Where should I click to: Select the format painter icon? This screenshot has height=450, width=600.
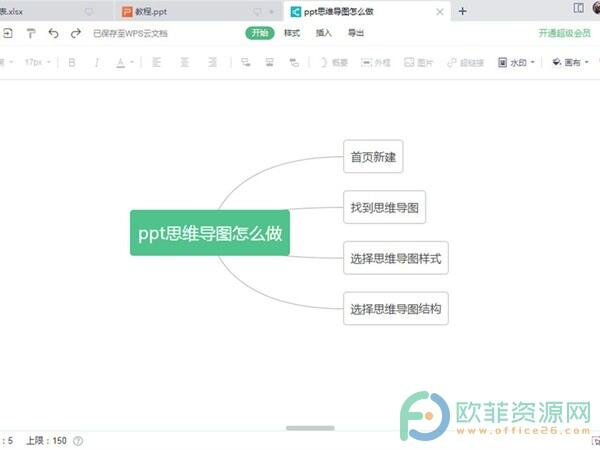pyautogui.click(x=31, y=33)
